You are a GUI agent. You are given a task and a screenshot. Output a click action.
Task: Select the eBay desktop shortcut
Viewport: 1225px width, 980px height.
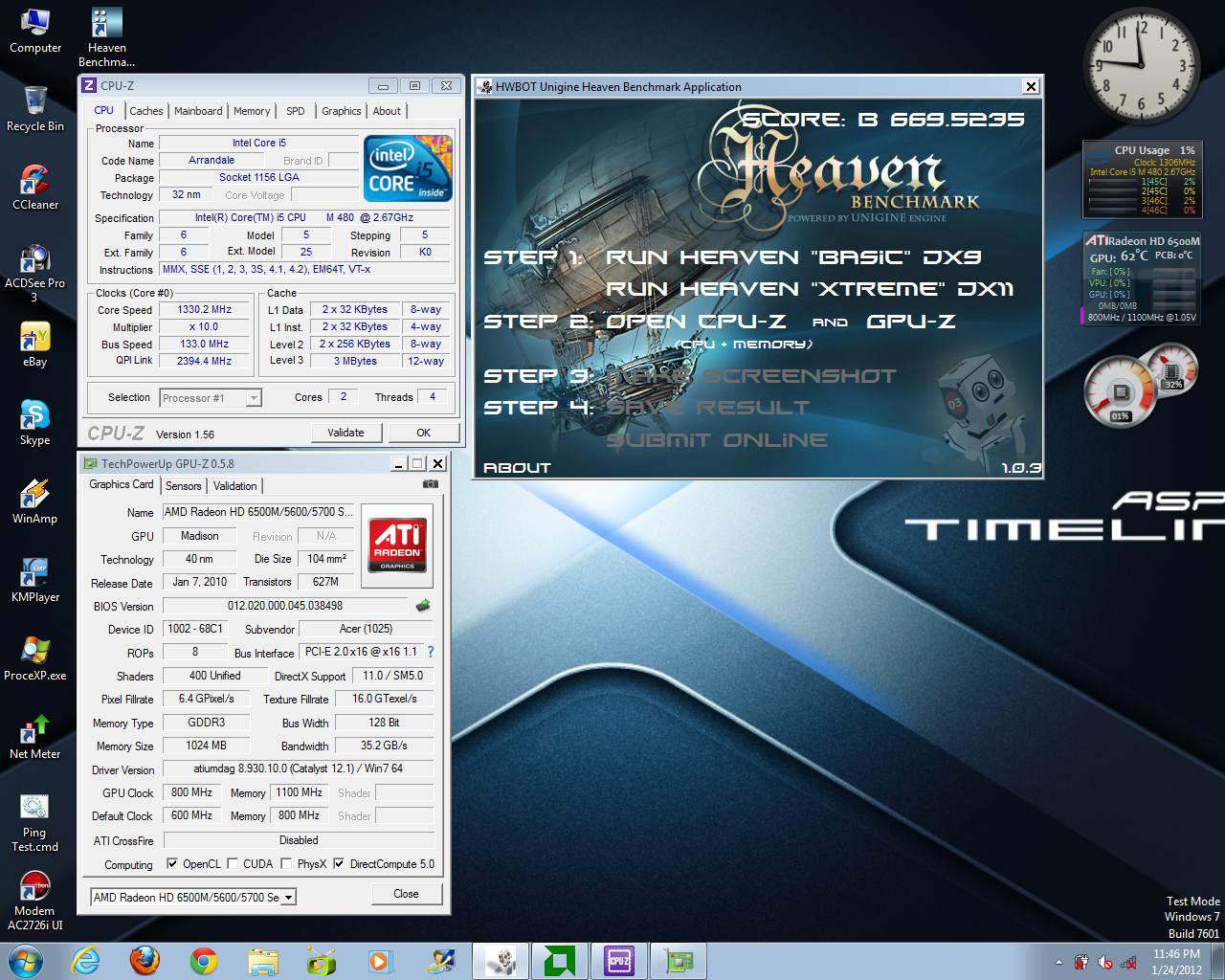point(35,344)
